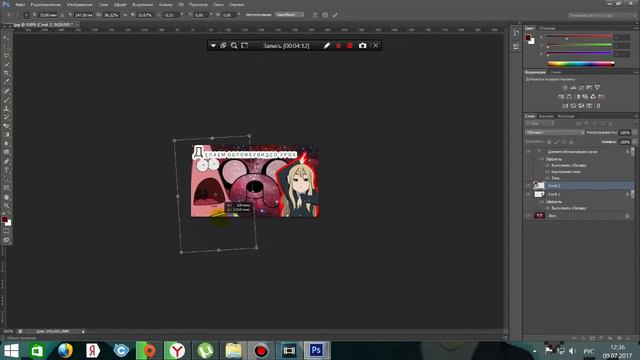Screen dimensions: 640x360
Task: Switch to warp mode in the options bar
Action: (315, 15)
